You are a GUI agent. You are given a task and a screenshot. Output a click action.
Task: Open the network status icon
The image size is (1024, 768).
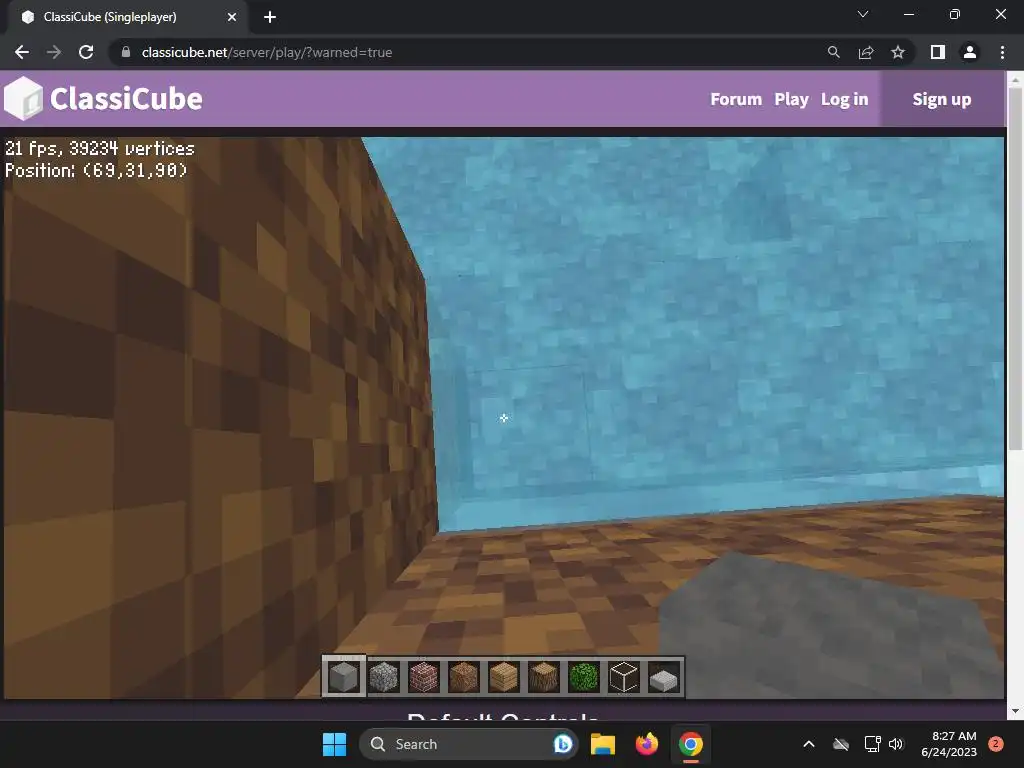click(x=872, y=744)
